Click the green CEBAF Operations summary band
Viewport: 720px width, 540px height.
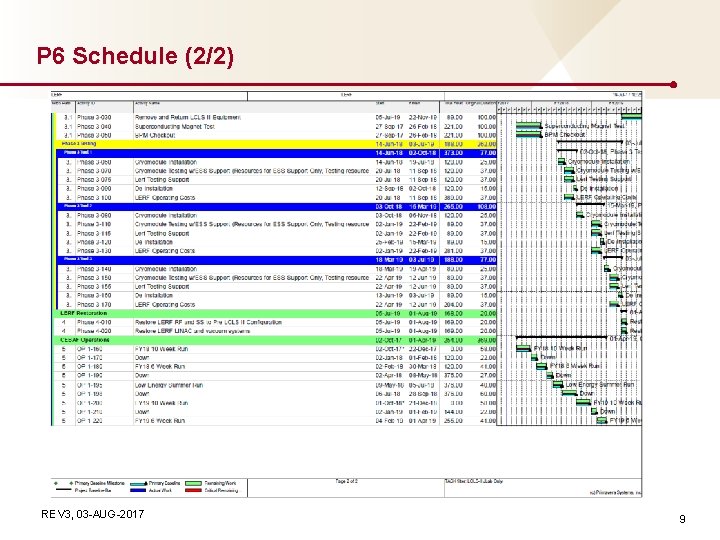[276, 340]
